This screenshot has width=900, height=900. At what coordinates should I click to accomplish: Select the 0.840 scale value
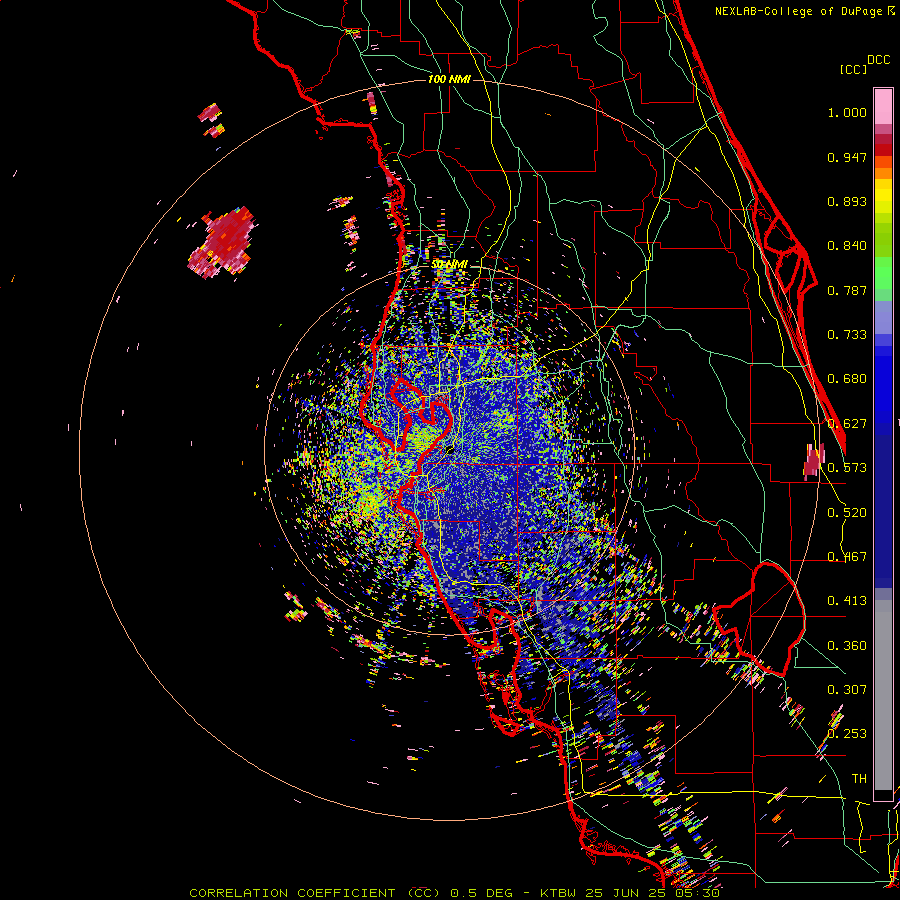[847, 246]
